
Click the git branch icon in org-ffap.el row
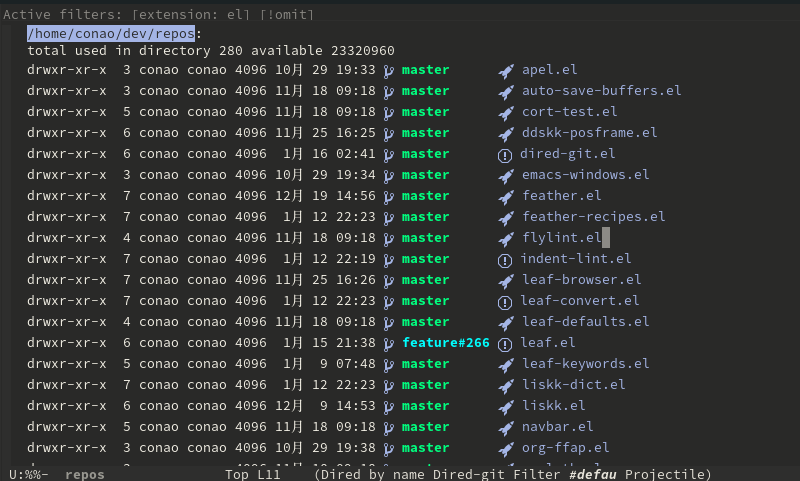coord(389,449)
